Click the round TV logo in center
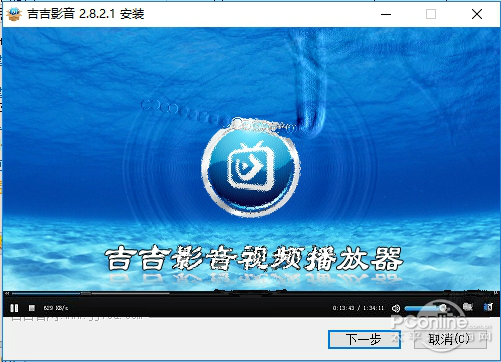The image size is (501, 362). (251, 167)
